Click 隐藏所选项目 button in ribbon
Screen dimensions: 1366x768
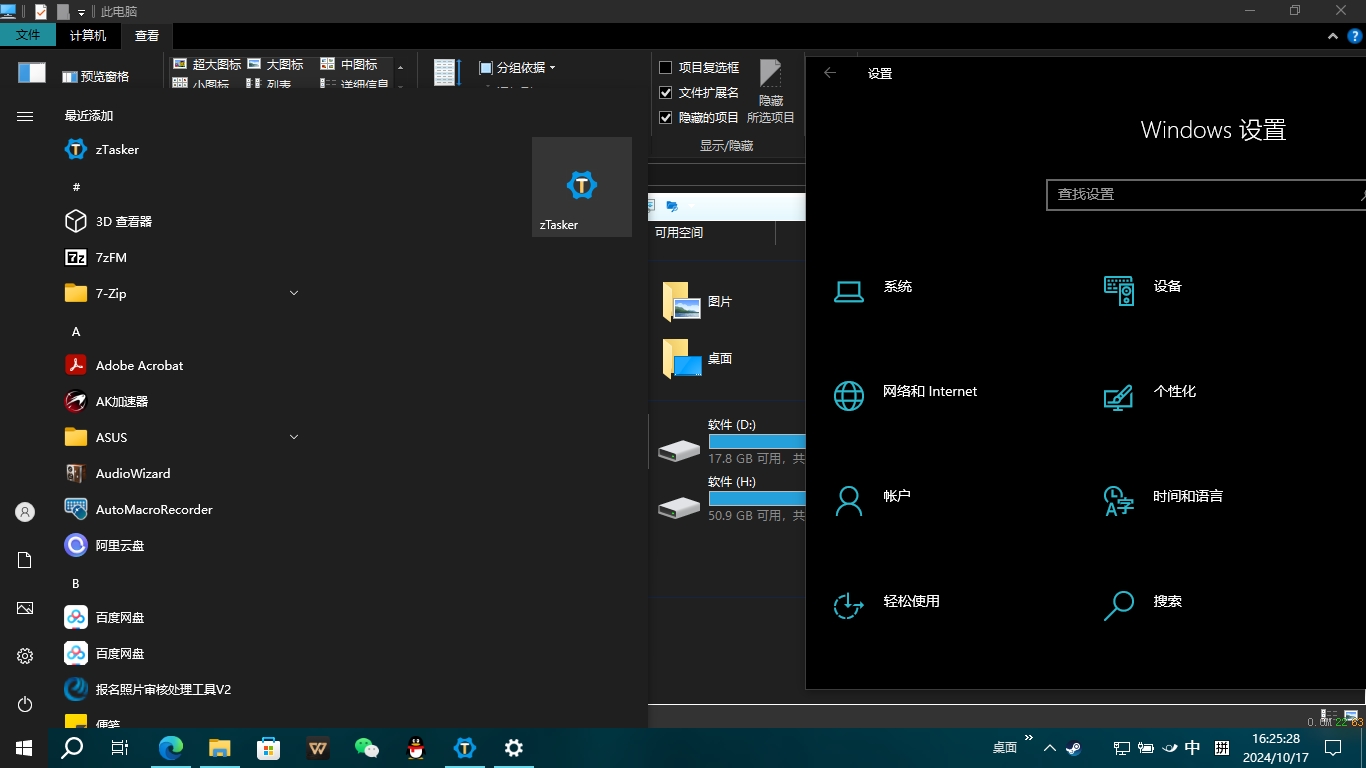pyautogui.click(x=771, y=92)
